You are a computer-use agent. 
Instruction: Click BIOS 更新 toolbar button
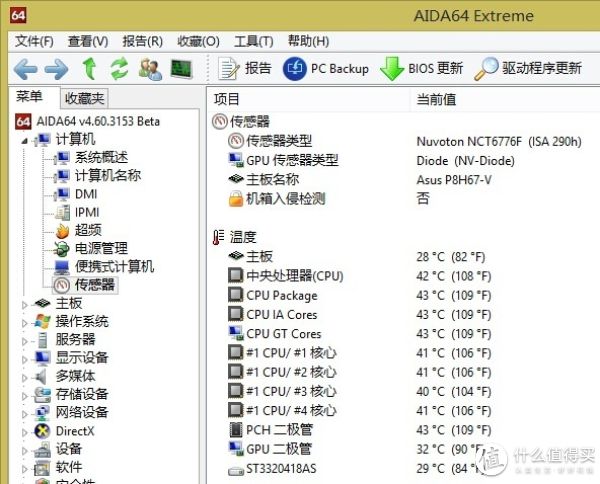422,69
